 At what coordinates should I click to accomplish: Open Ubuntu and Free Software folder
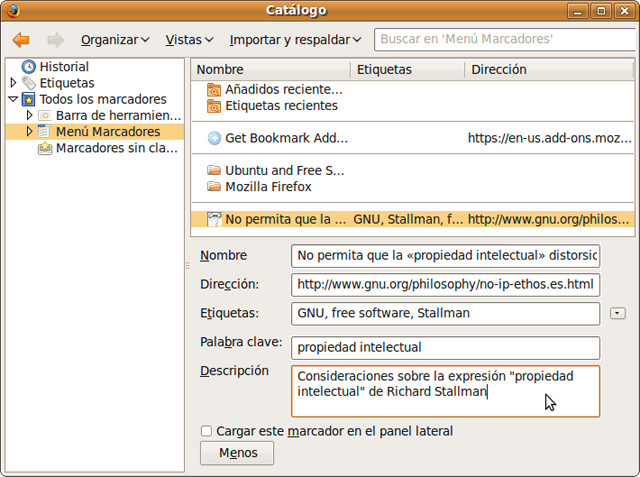214,170
